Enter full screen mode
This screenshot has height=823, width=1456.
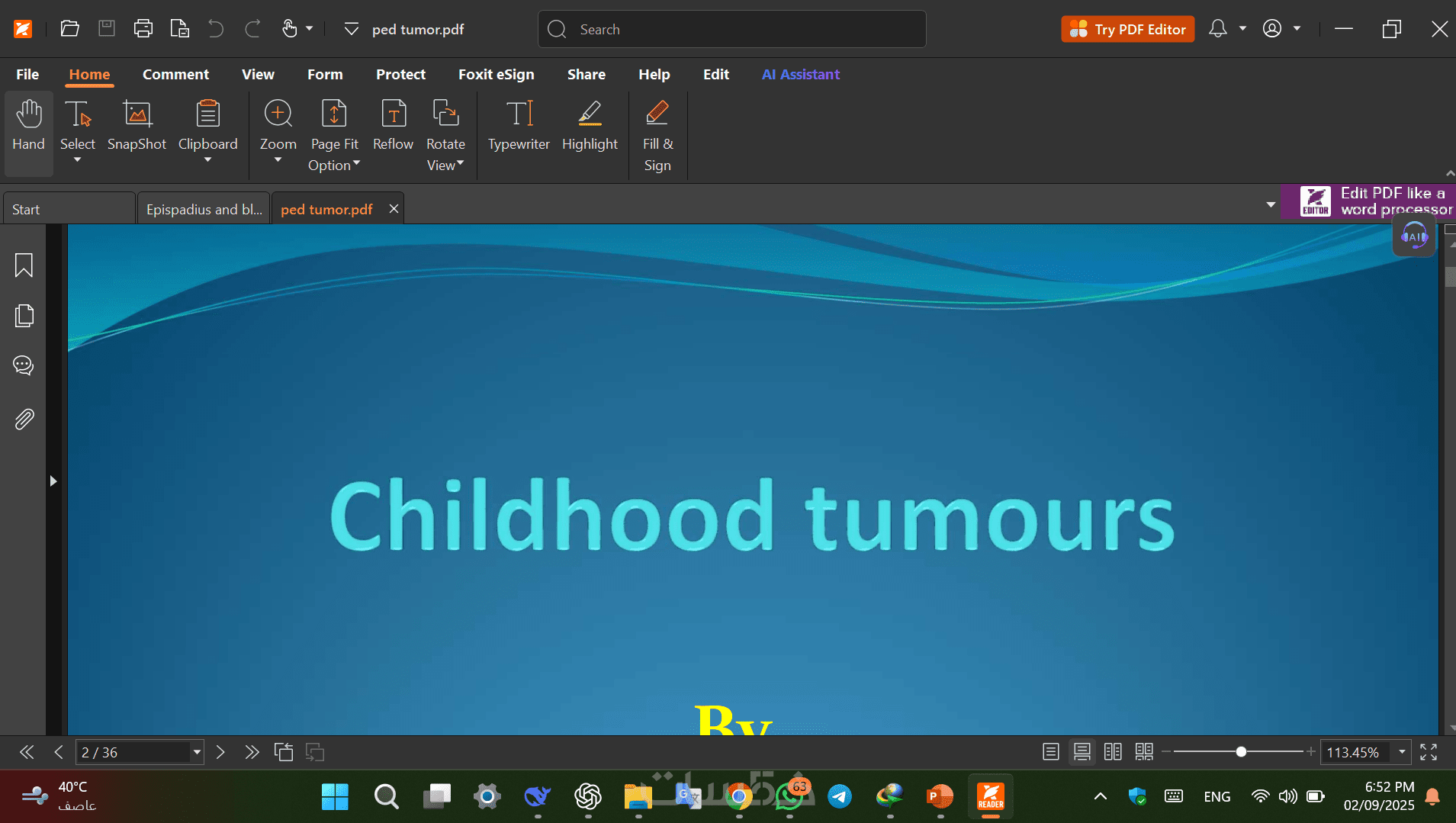click(x=1429, y=752)
